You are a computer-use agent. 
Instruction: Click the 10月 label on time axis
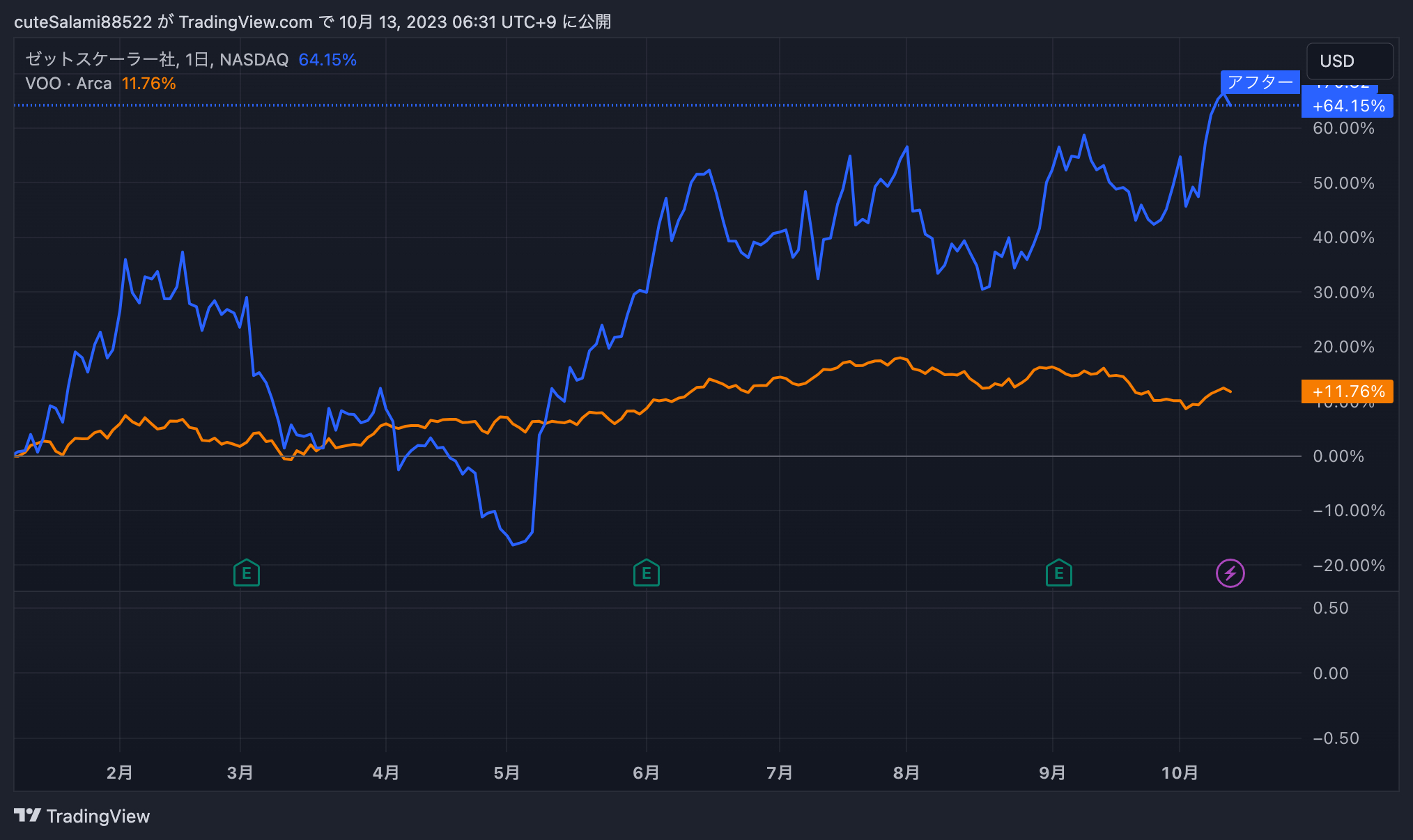coord(1179,772)
